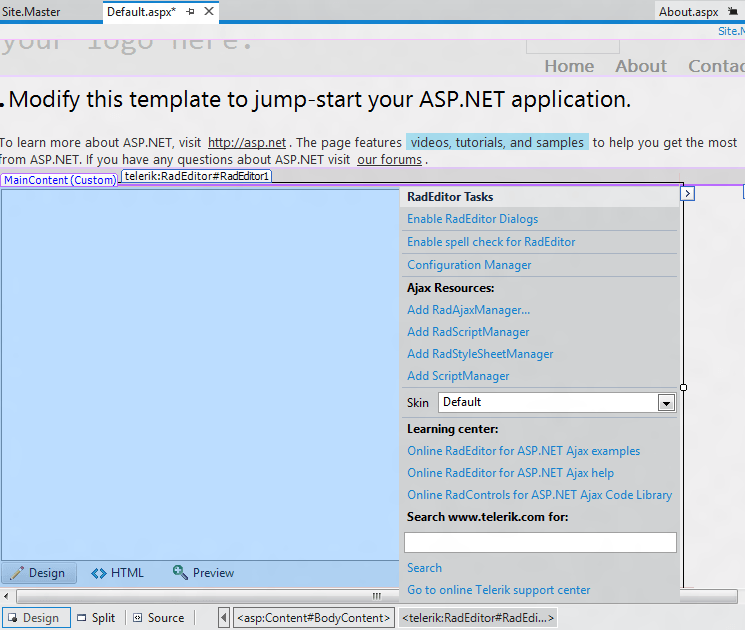This screenshot has width=745, height=630.
Task: Add RadScriptManager to the page
Action: click(x=468, y=332)
